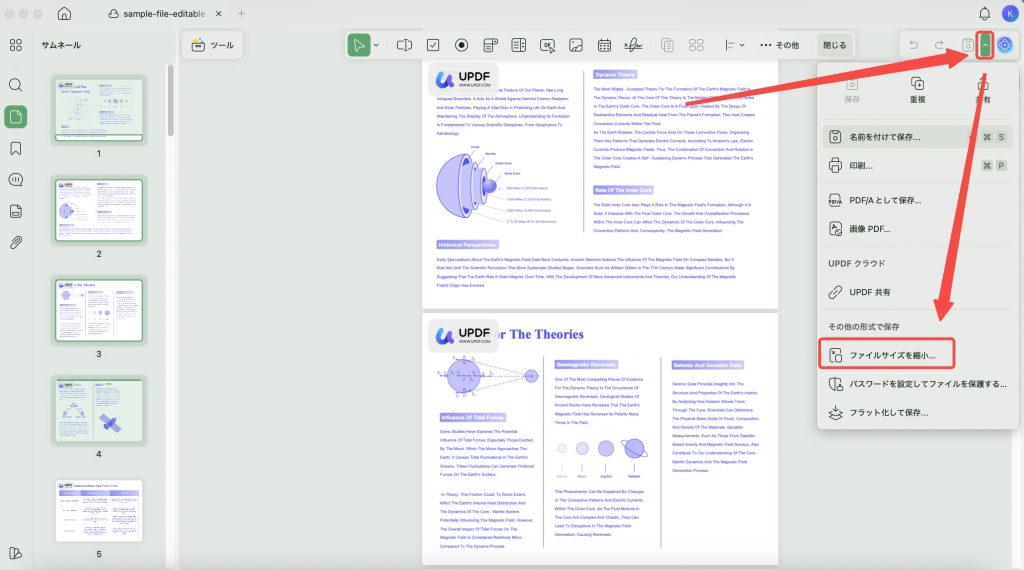1024x570 pixels.
Task: Click the duplicate fields toolbar icon
Action: 667,45
